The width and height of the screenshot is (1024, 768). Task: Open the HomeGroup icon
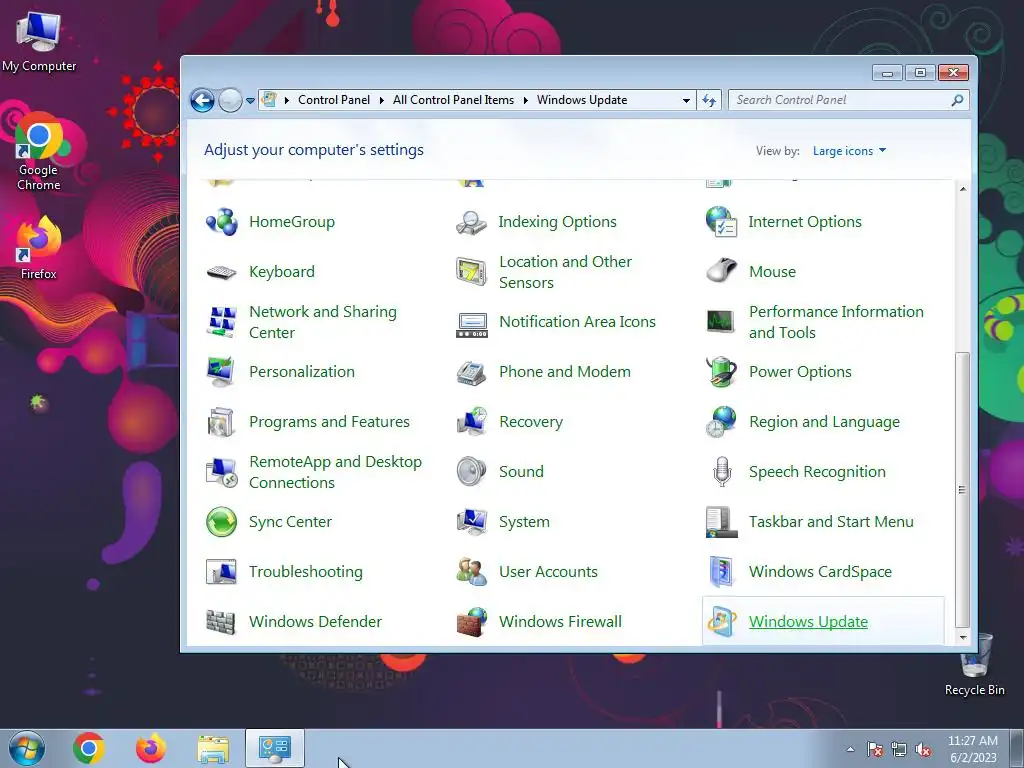[x=221, y=222]
